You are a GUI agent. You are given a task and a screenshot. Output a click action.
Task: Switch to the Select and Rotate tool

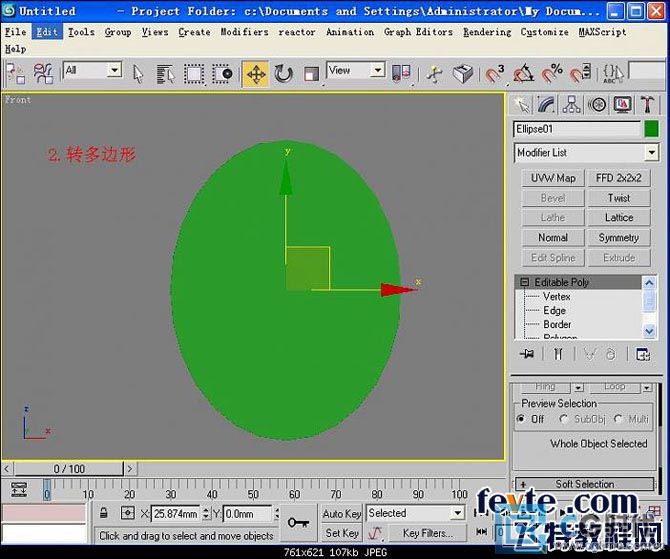coord(283,74)
